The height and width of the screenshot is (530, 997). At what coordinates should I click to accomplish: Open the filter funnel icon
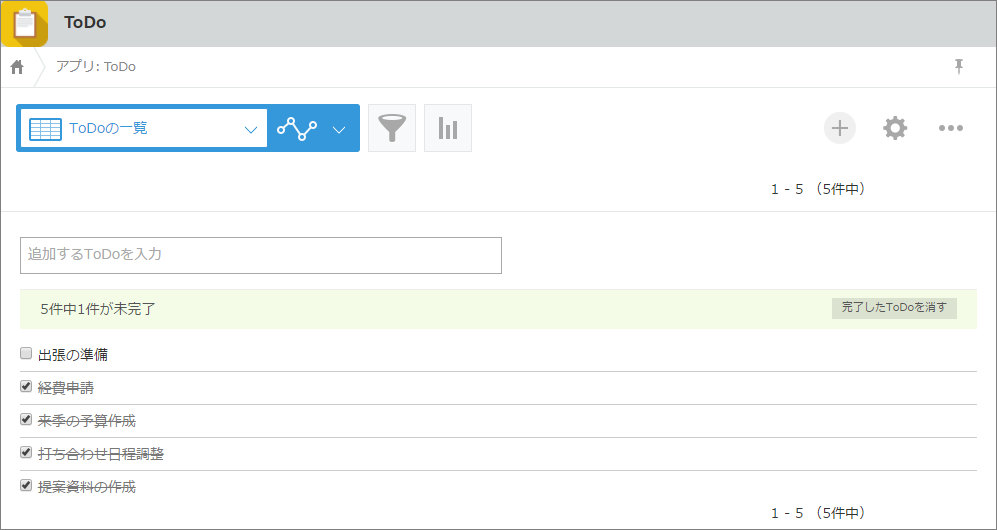point(392,128)
